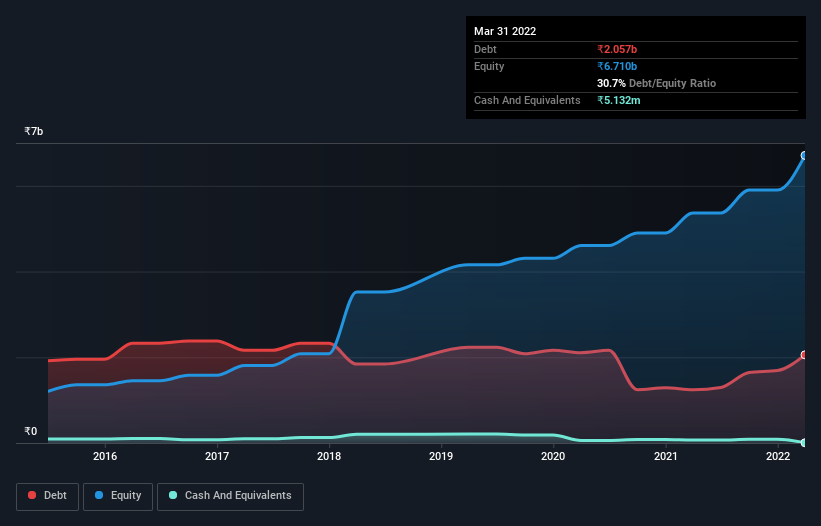The height and width of the screenshot is (526, 821).
Task: Click the ₹7b y-axis label
Action: point(34,131)
